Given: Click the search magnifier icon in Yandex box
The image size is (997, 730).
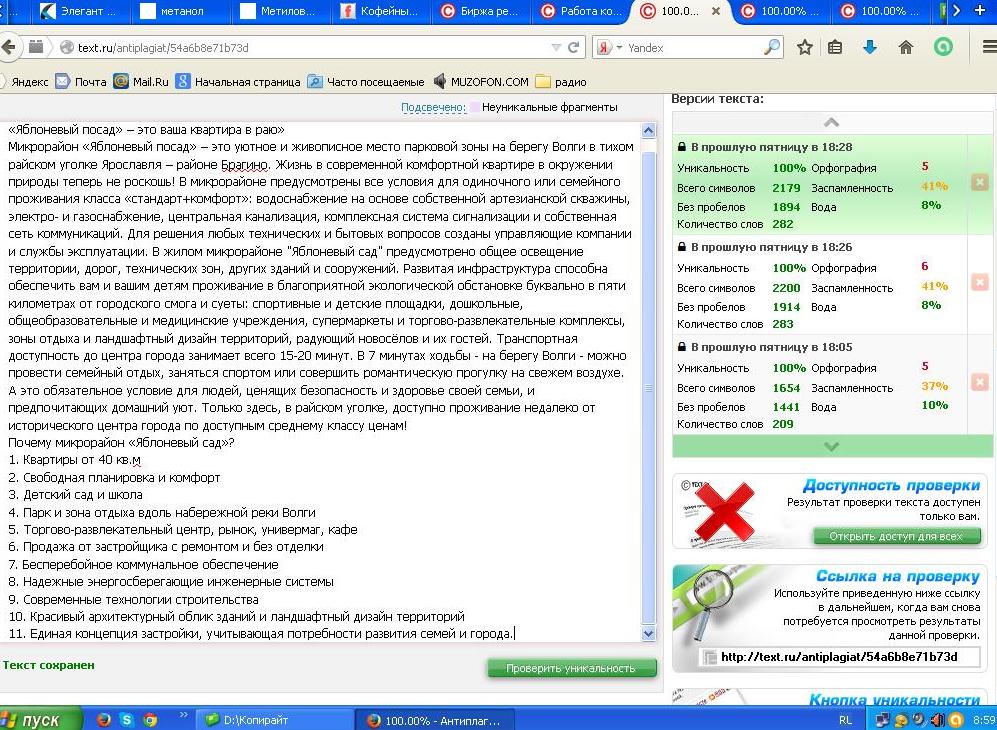Looking at the screenshot, I should click(772, 47).
